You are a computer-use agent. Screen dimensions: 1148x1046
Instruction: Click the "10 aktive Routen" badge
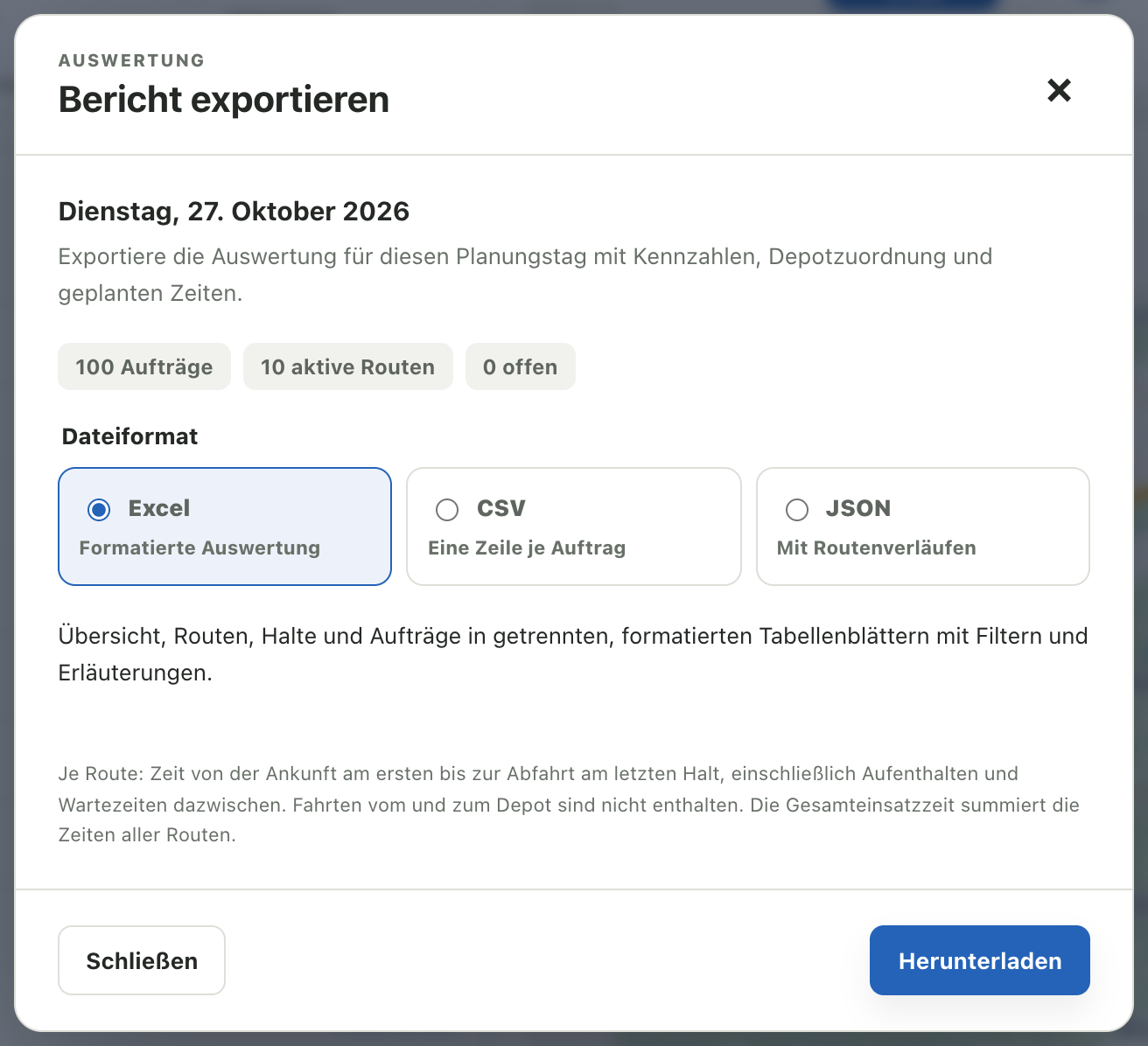point(348,366)
